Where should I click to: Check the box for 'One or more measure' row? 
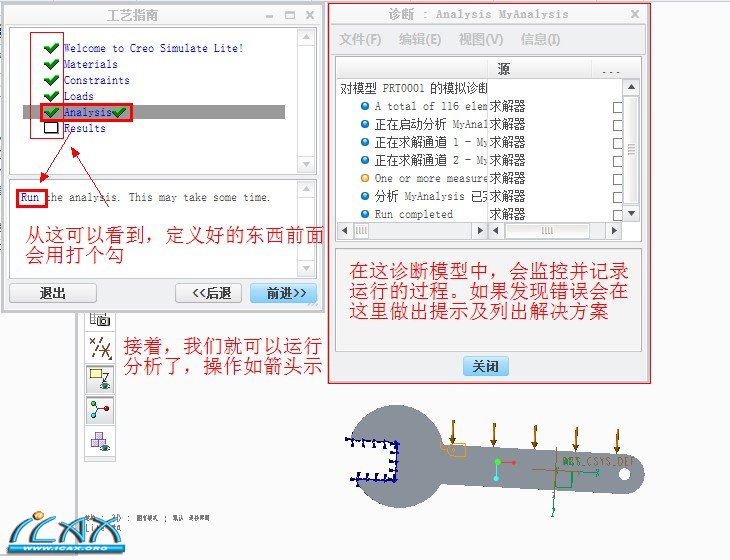(x=617, y=179)
